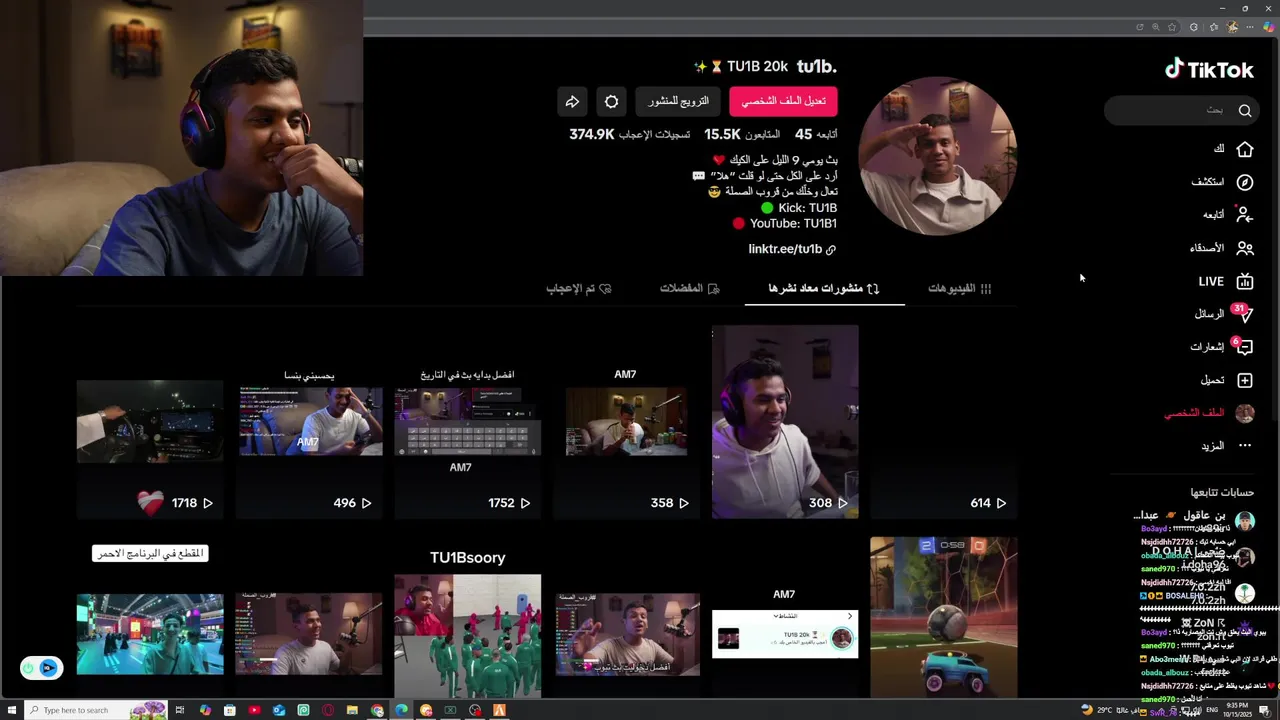This screenshot has width=1280, height=720.
Task: Open the video with 1752 plays
Action: point(467,422)
